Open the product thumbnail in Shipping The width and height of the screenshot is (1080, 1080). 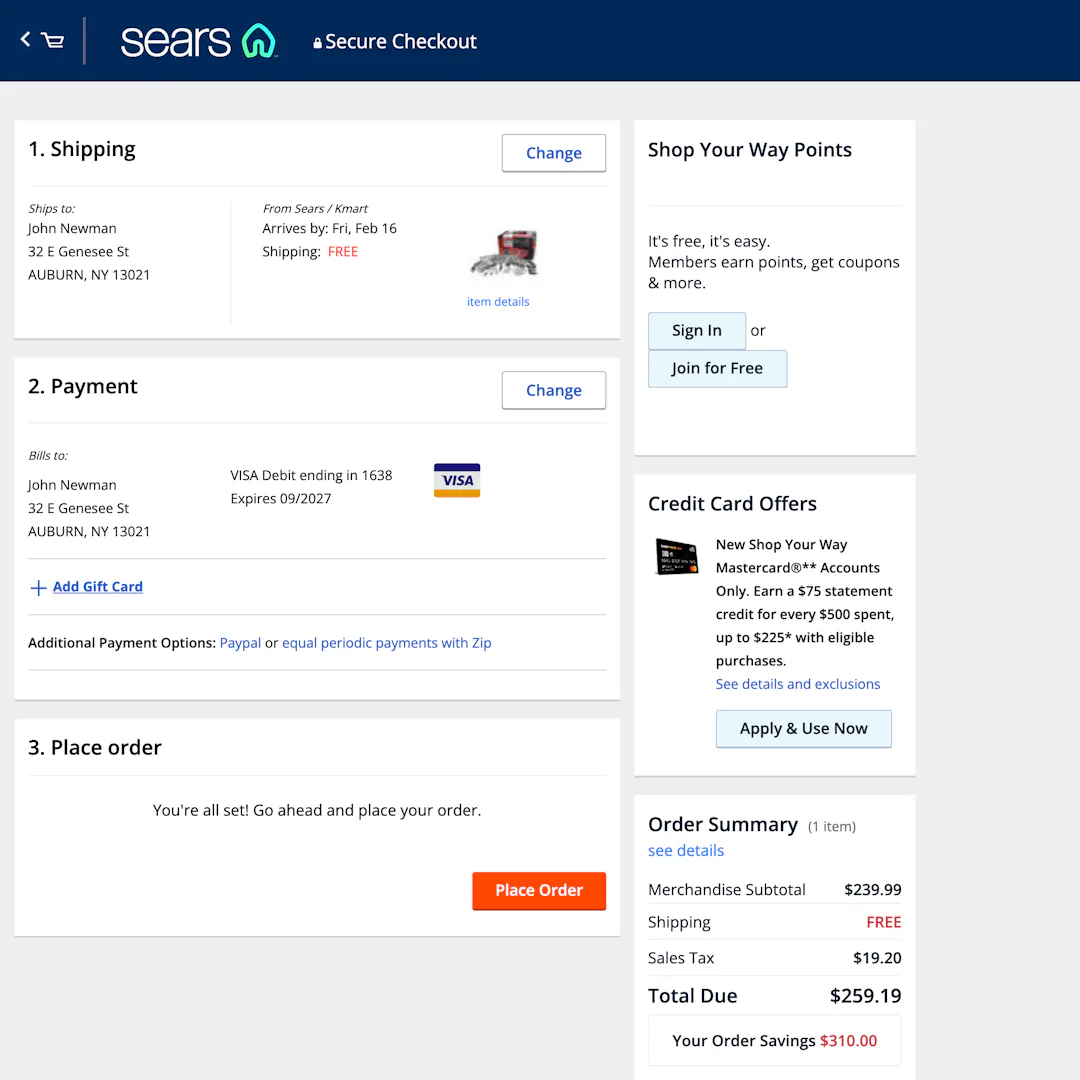pyautogui.click(x=504, y=253)
